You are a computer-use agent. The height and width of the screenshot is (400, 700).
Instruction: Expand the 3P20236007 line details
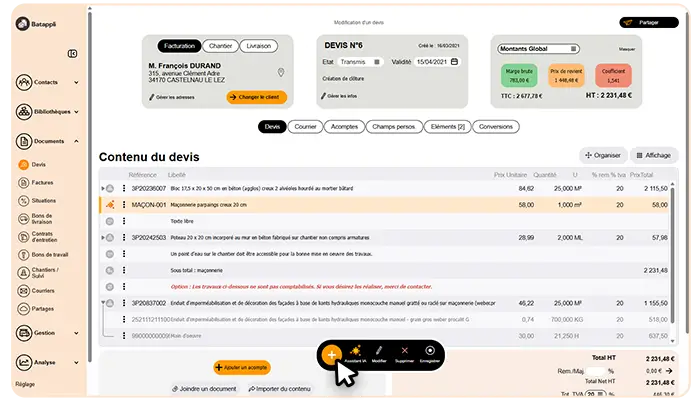point(103,188)
